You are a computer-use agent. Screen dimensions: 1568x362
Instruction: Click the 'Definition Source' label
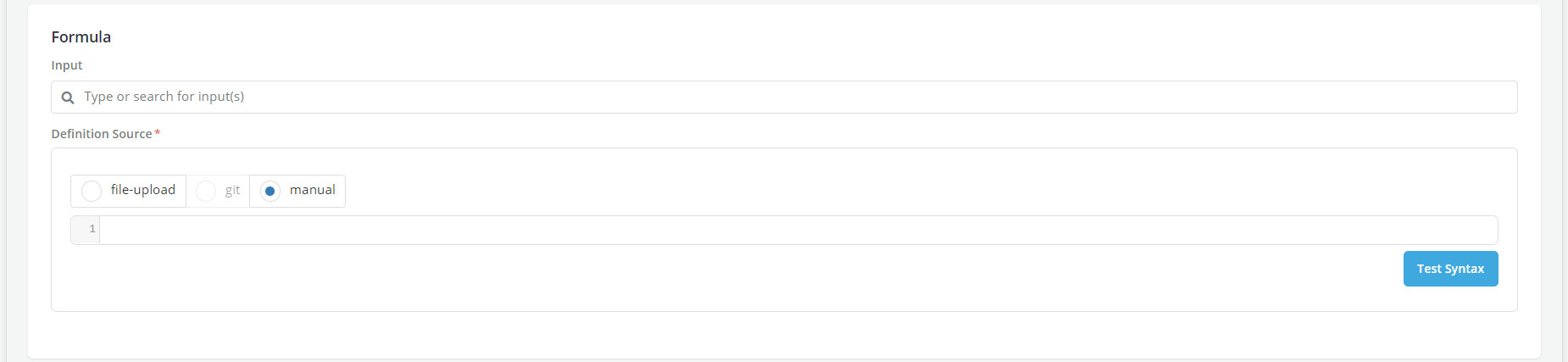tap(102, 134)
